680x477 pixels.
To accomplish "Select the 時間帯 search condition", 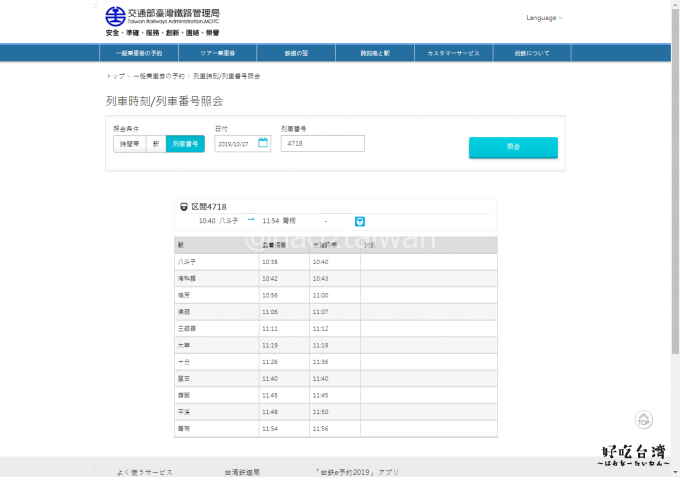I will [130, 144].
